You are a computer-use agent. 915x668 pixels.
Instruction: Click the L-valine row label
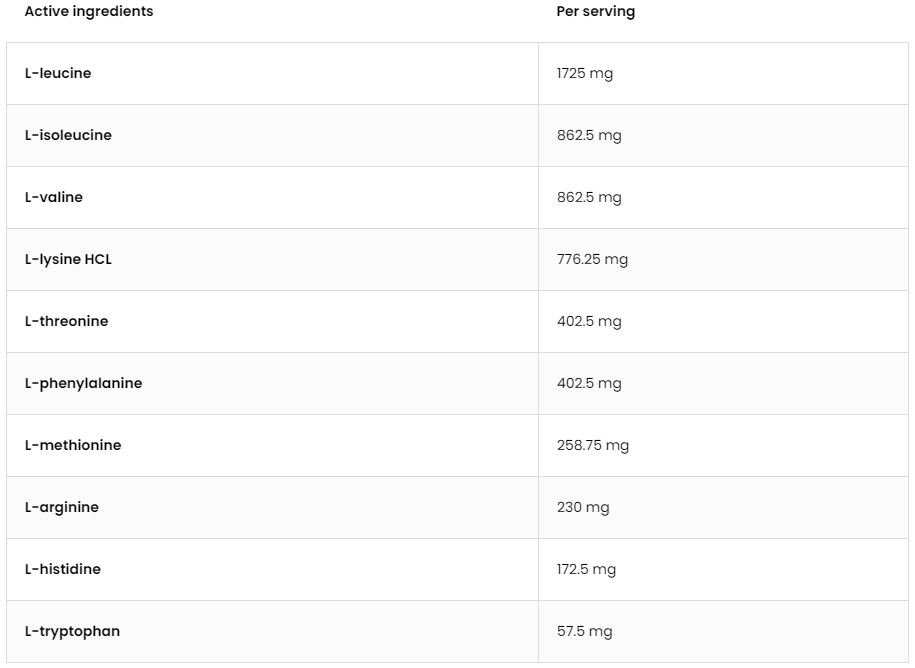[x=54, y=197]
